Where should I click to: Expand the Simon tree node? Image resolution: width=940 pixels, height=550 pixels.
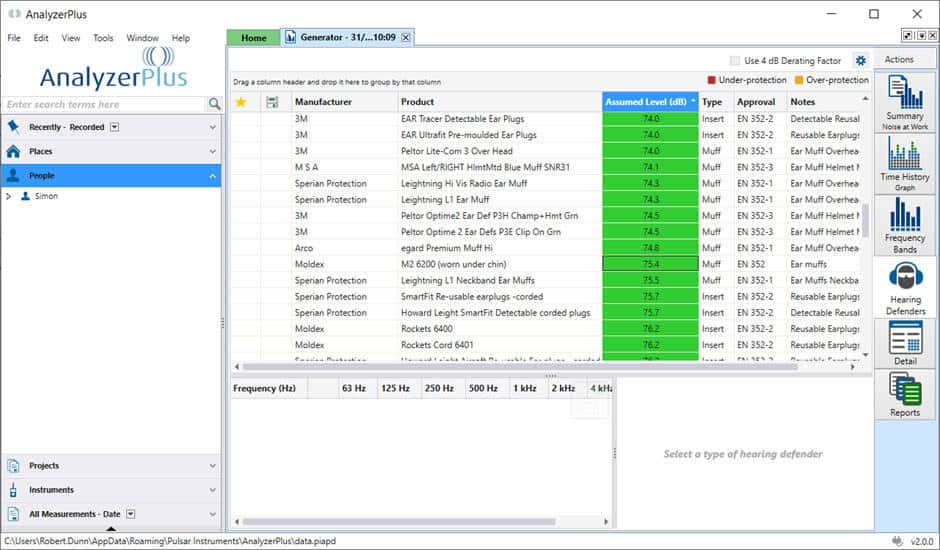point(9,197)
